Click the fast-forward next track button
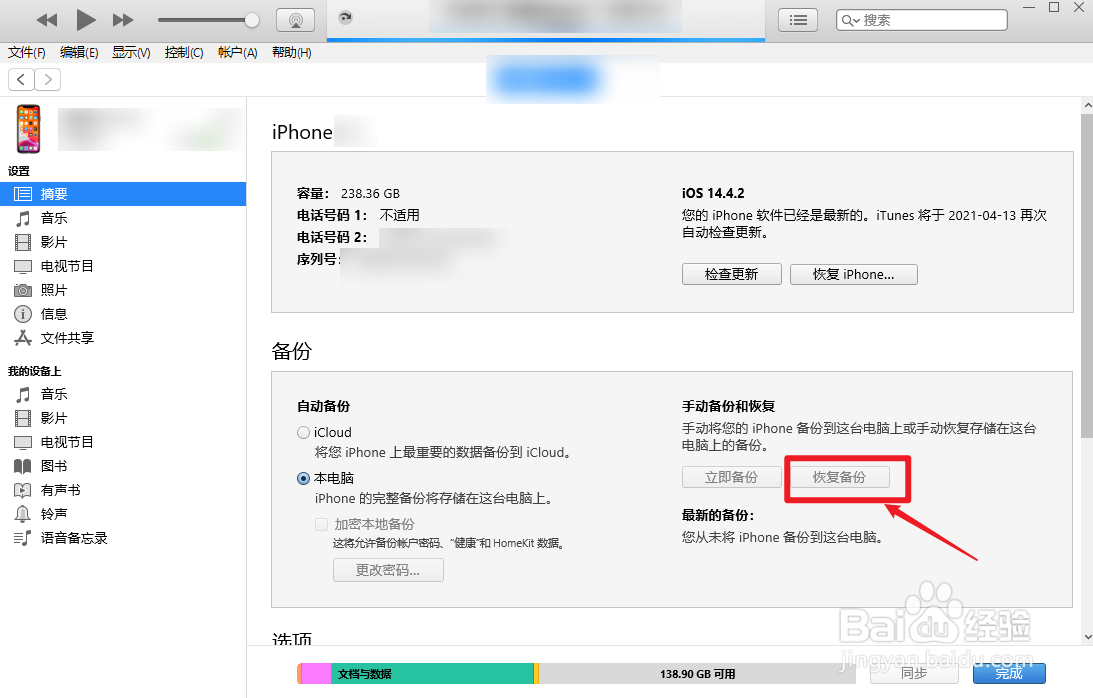Viewport: 1093px width, 698px height. (x=123, y=20)
